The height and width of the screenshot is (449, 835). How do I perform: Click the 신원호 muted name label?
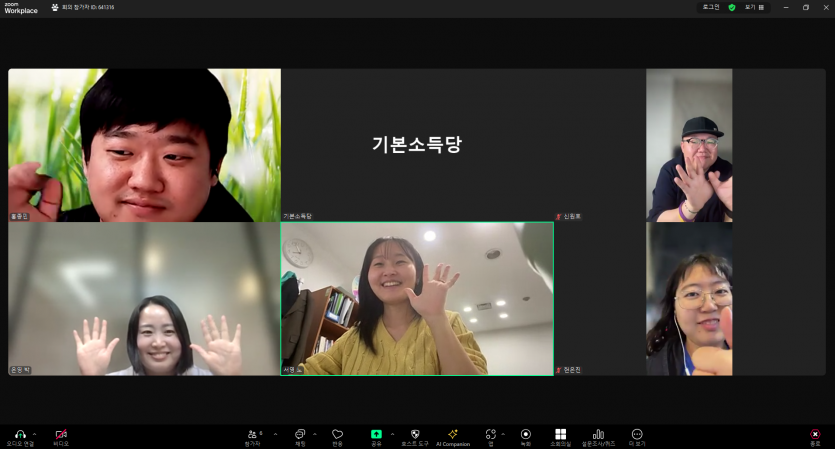pyautogui.click(x=569, y=216)
